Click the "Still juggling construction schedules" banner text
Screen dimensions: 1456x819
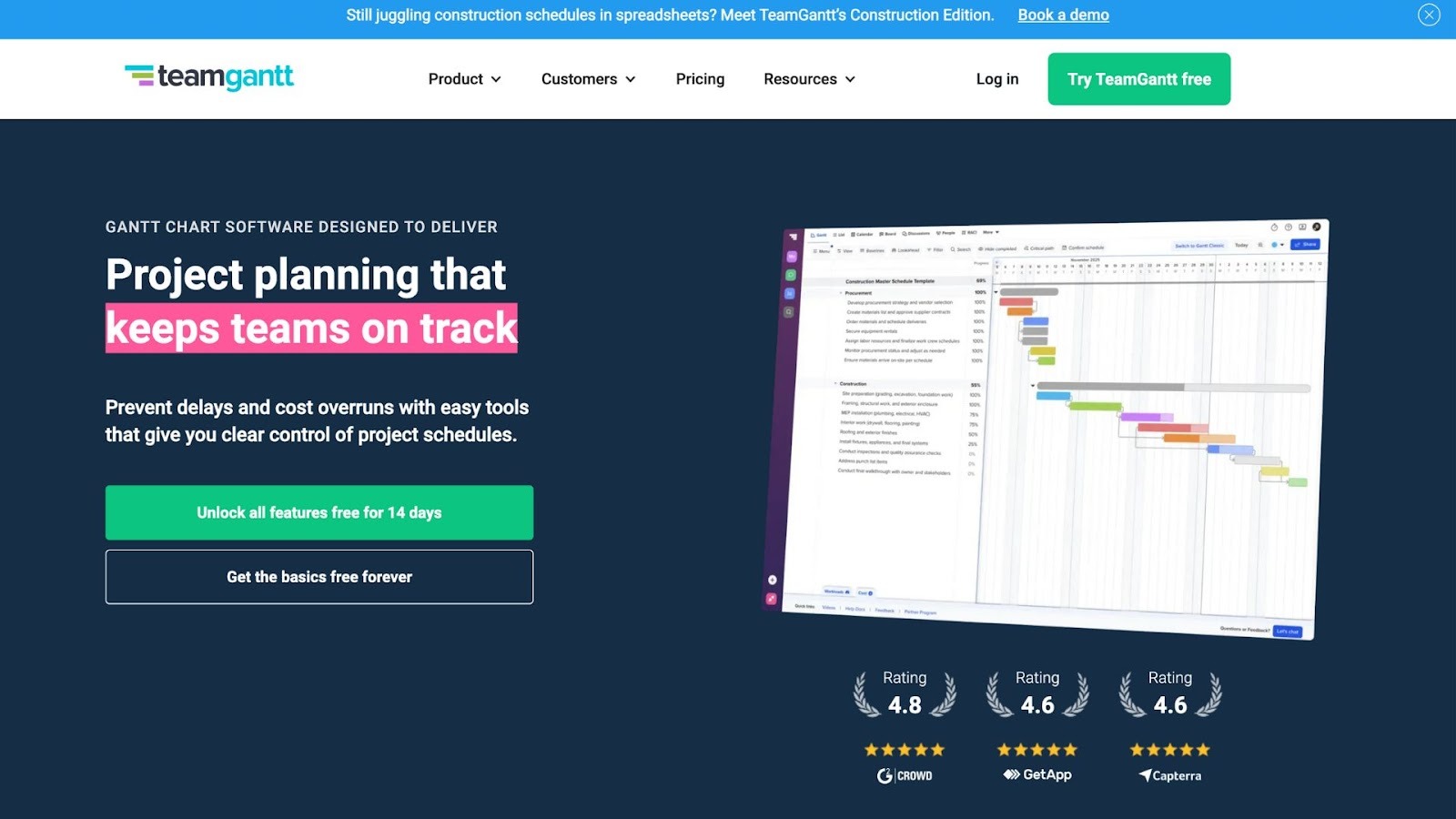click(670, 15)
